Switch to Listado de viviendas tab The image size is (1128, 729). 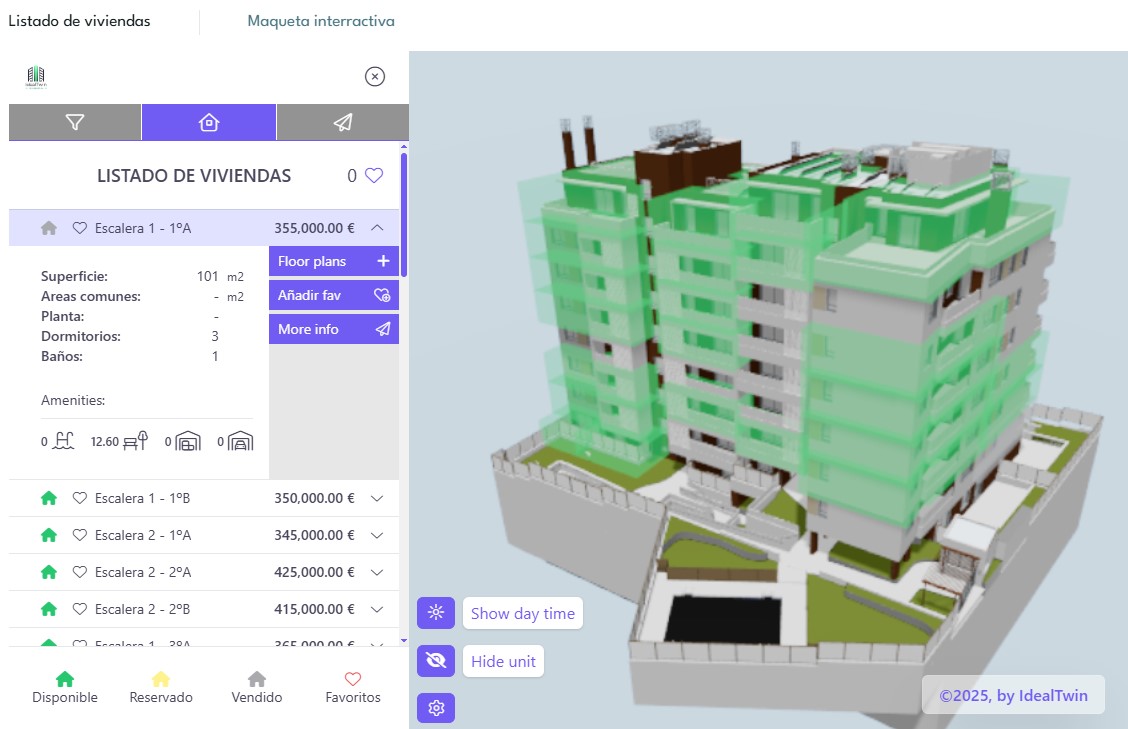coord(79,21)
